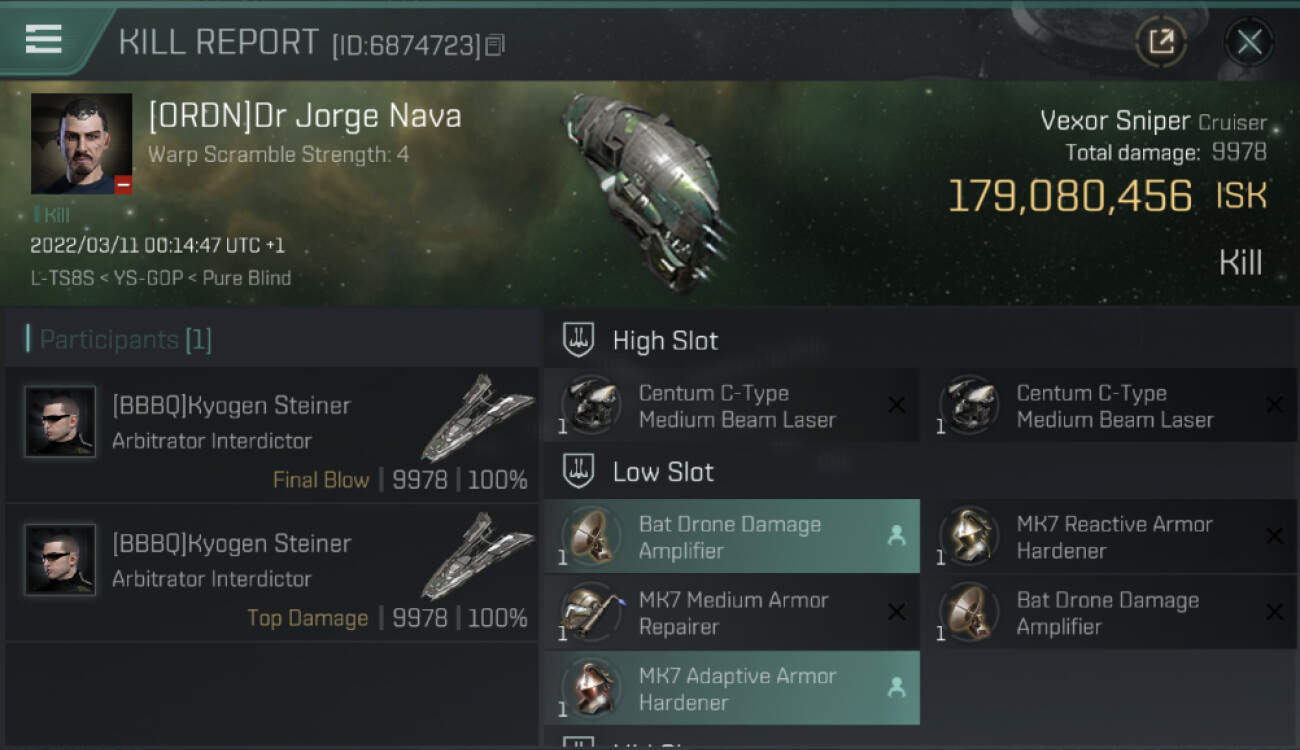Select the highlighted Bat Drone Damage Amplifier

(x=731, y=536)
